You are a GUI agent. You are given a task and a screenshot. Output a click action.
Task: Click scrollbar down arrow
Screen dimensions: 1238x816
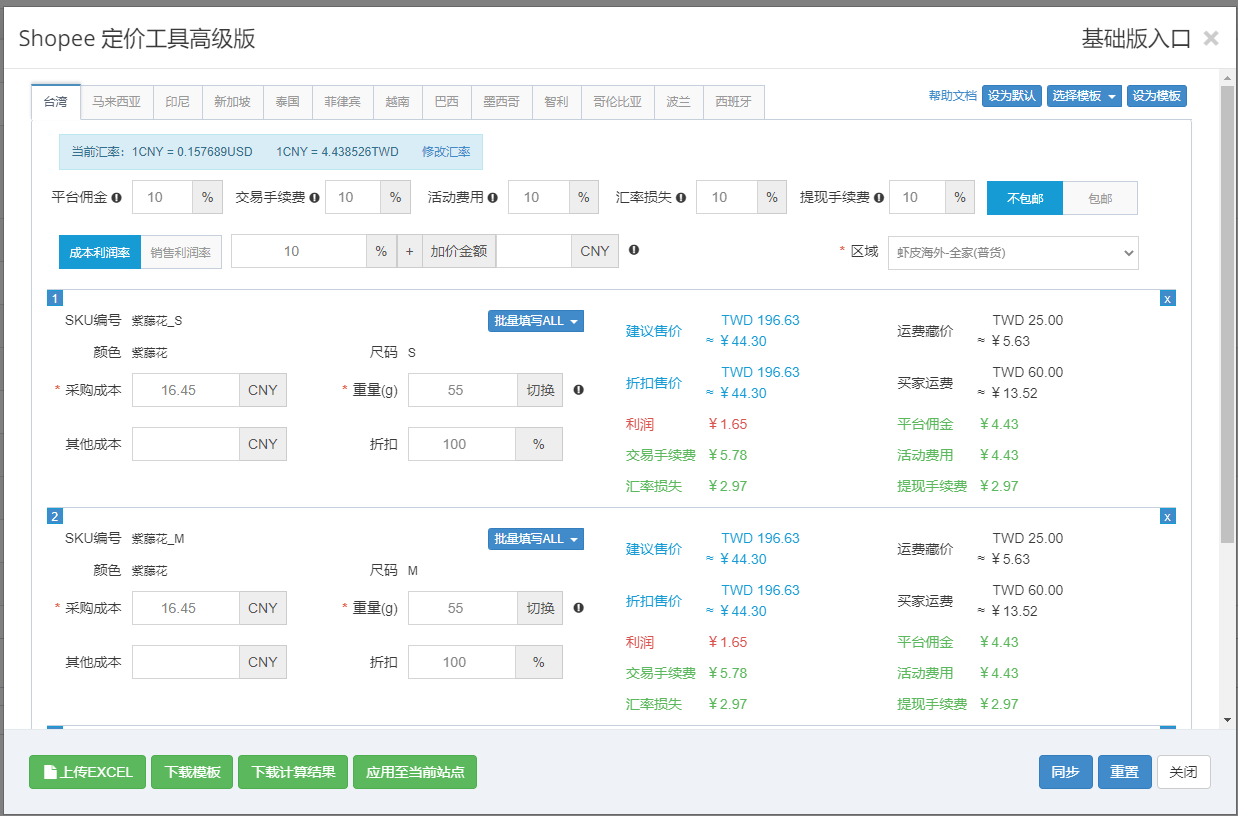1227,720
